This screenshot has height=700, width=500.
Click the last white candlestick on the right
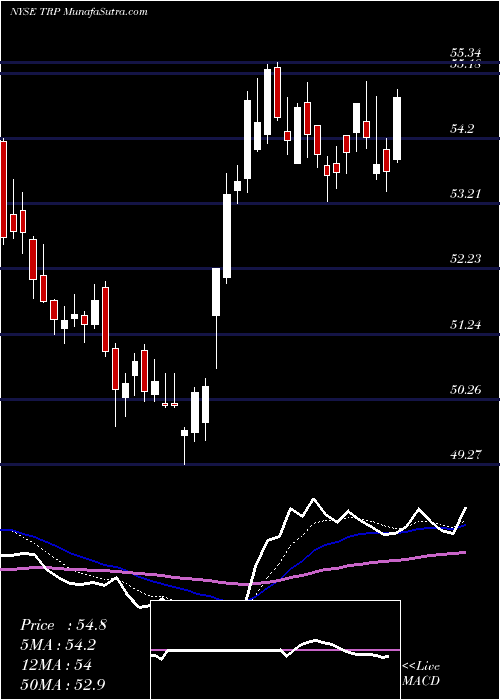pyautogui.click(x=396, y=128)
